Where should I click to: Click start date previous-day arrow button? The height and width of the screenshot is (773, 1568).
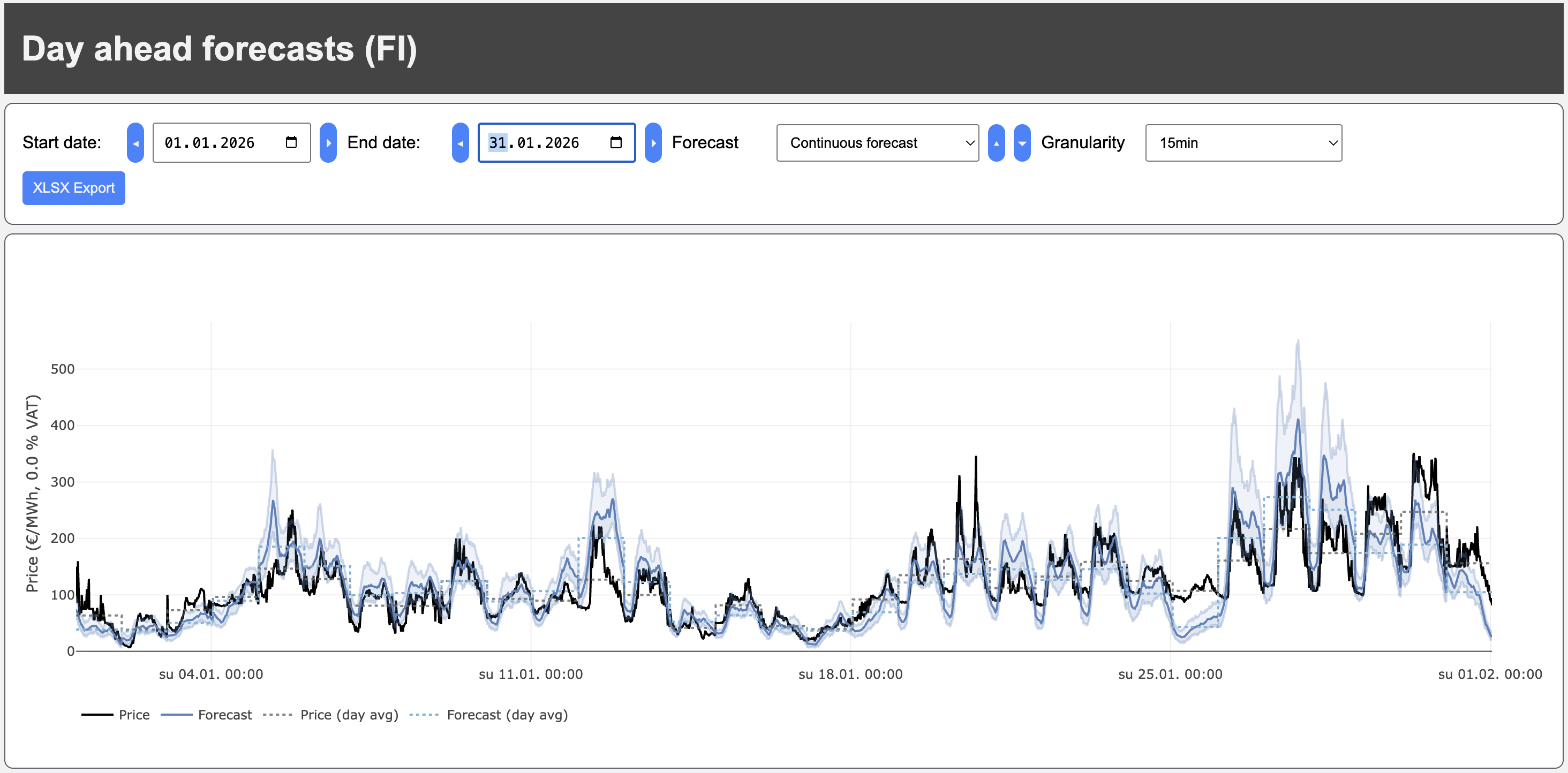(135, 143)
